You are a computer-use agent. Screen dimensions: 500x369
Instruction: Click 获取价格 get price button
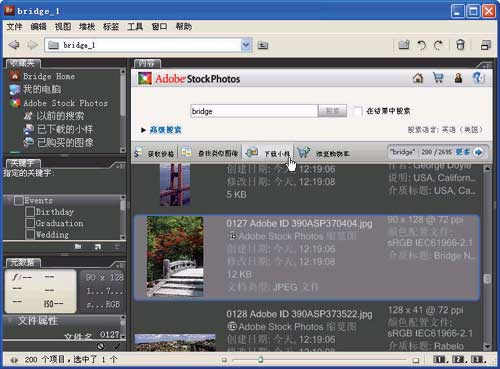[154, 153]
